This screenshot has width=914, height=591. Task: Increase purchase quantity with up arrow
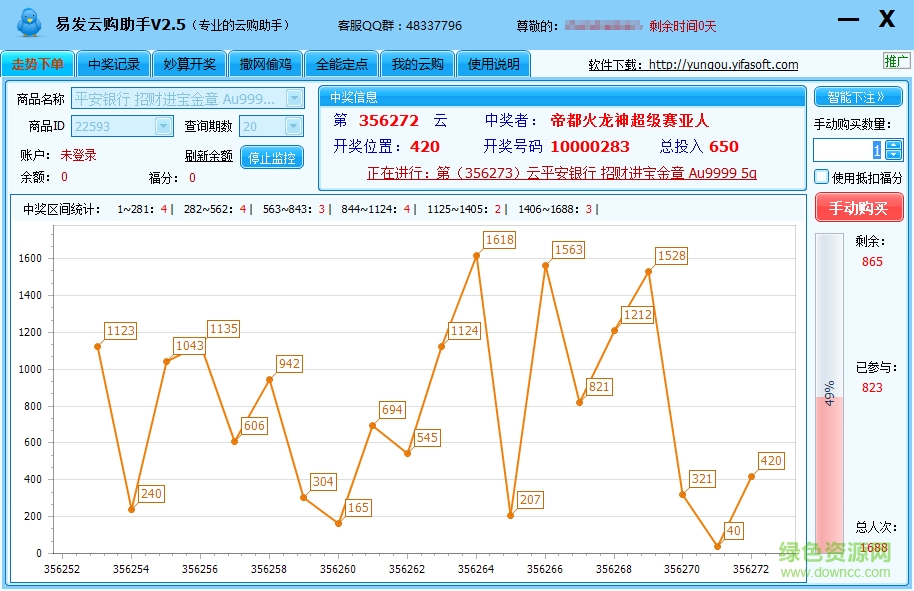[x=893, y=147]
